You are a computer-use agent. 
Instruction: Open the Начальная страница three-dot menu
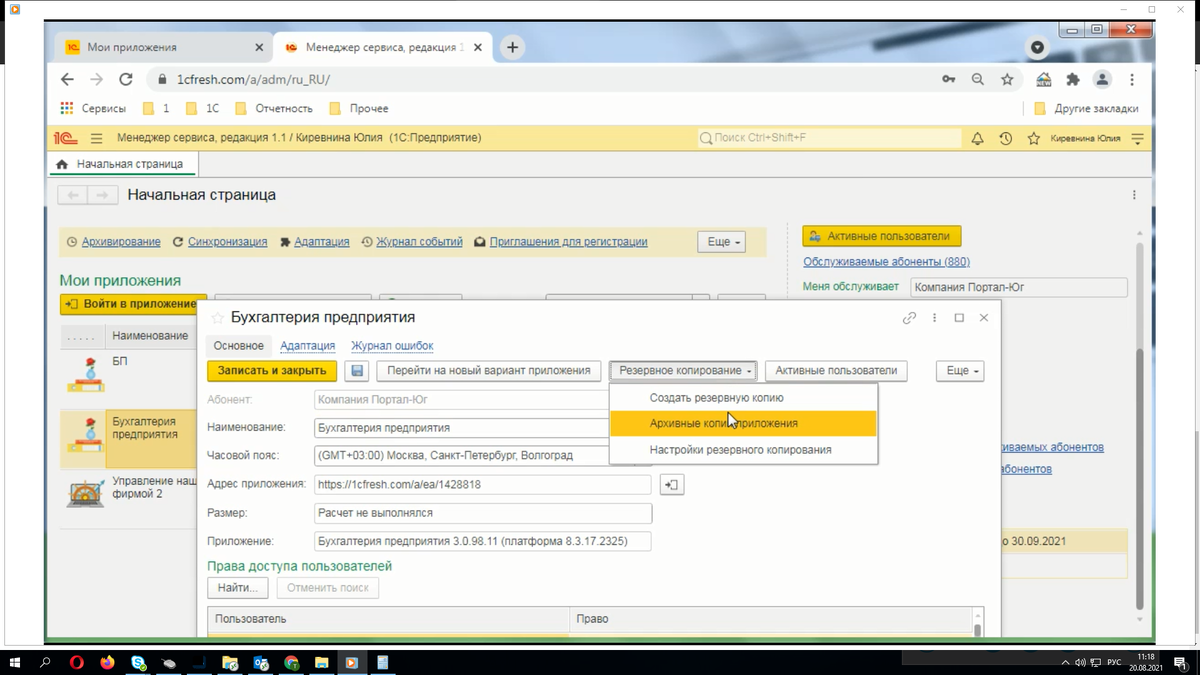(1134, 195)
